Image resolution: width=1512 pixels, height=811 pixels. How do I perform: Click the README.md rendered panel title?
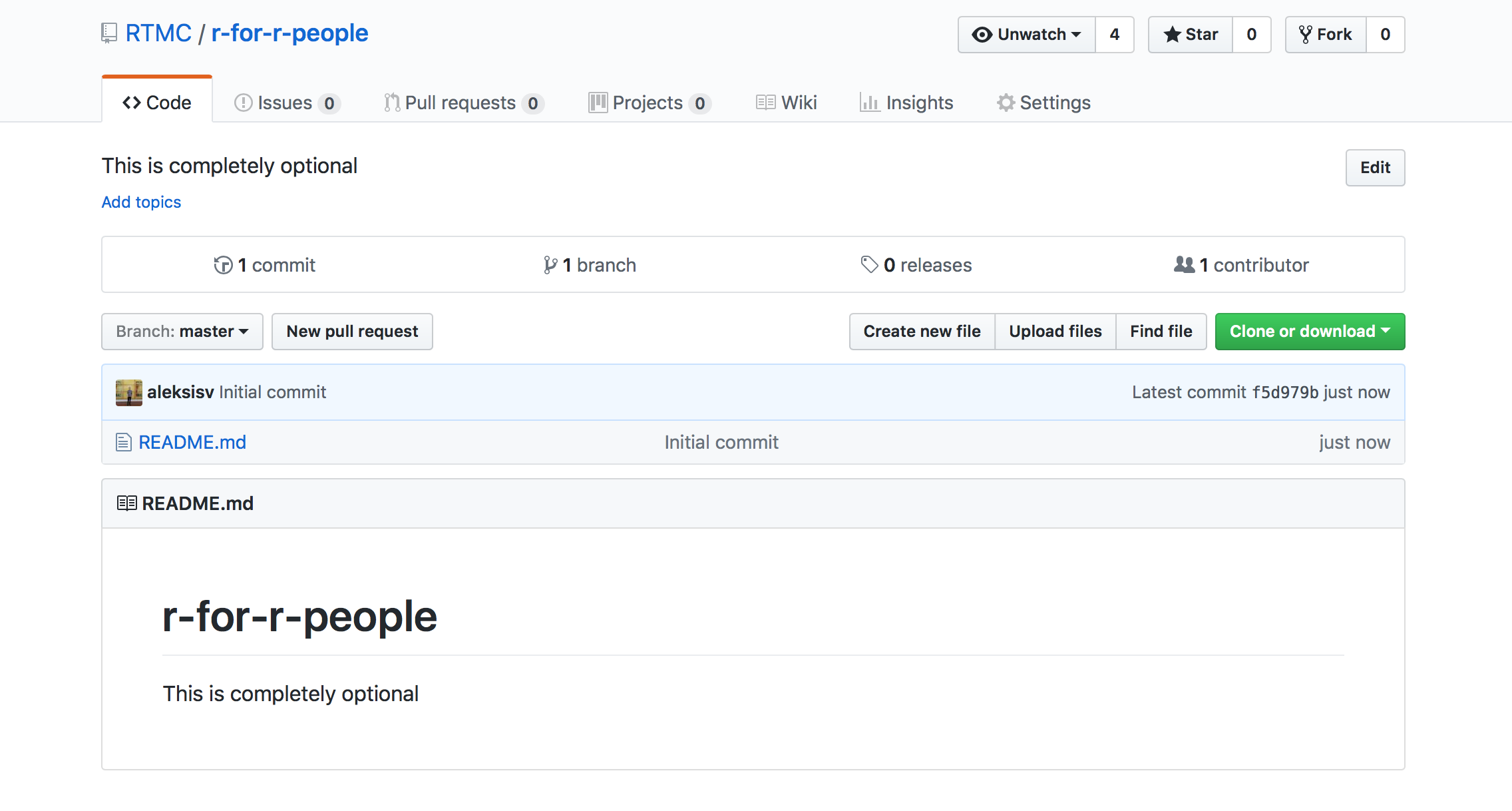[x=198, y=503]
